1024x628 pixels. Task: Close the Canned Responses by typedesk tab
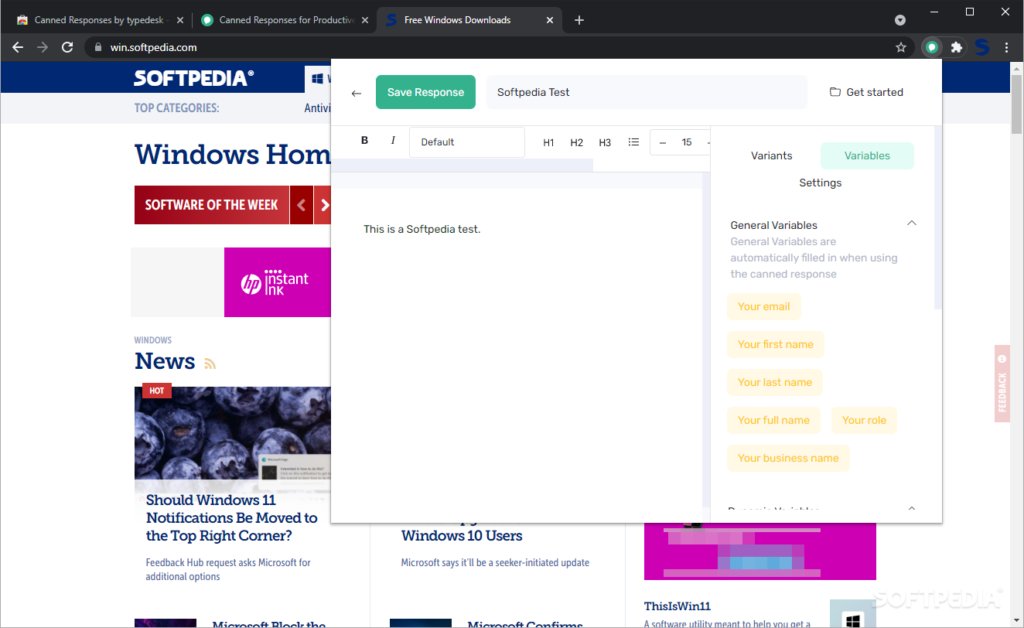click(x=180, y=20)
